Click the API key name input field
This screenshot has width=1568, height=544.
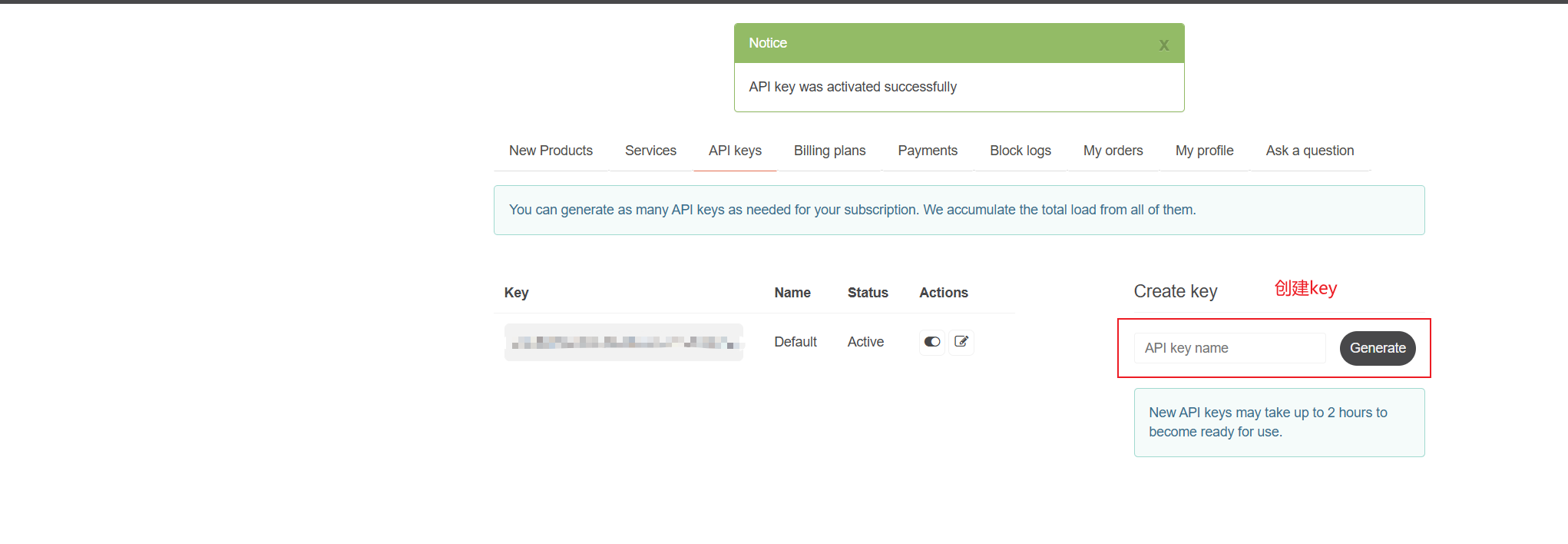1230,348
